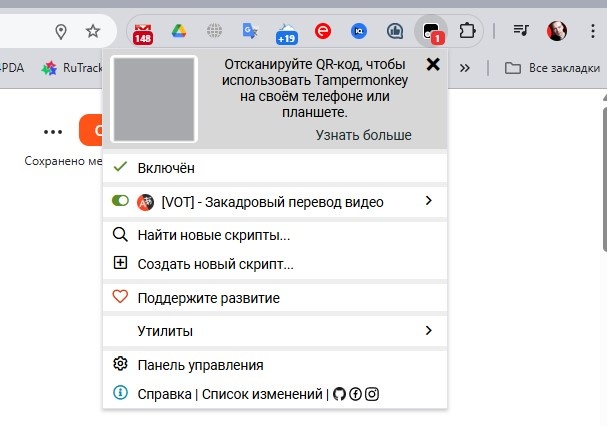Screen dimensions: 607x426
Task: Open the Google Drive extension icon
Action: tap(179, 31)
